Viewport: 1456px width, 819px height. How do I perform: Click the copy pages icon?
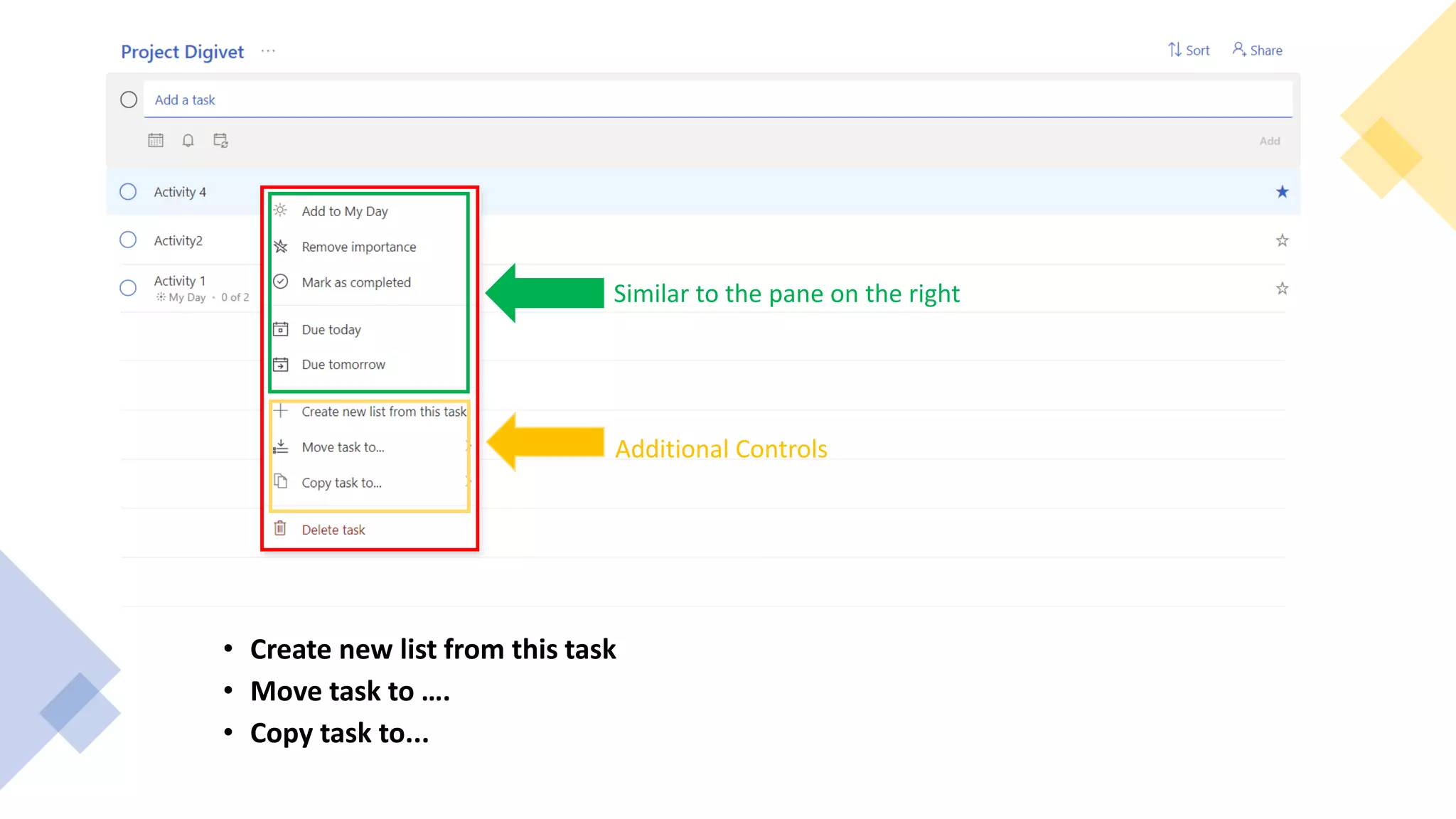tap(281, 482)
